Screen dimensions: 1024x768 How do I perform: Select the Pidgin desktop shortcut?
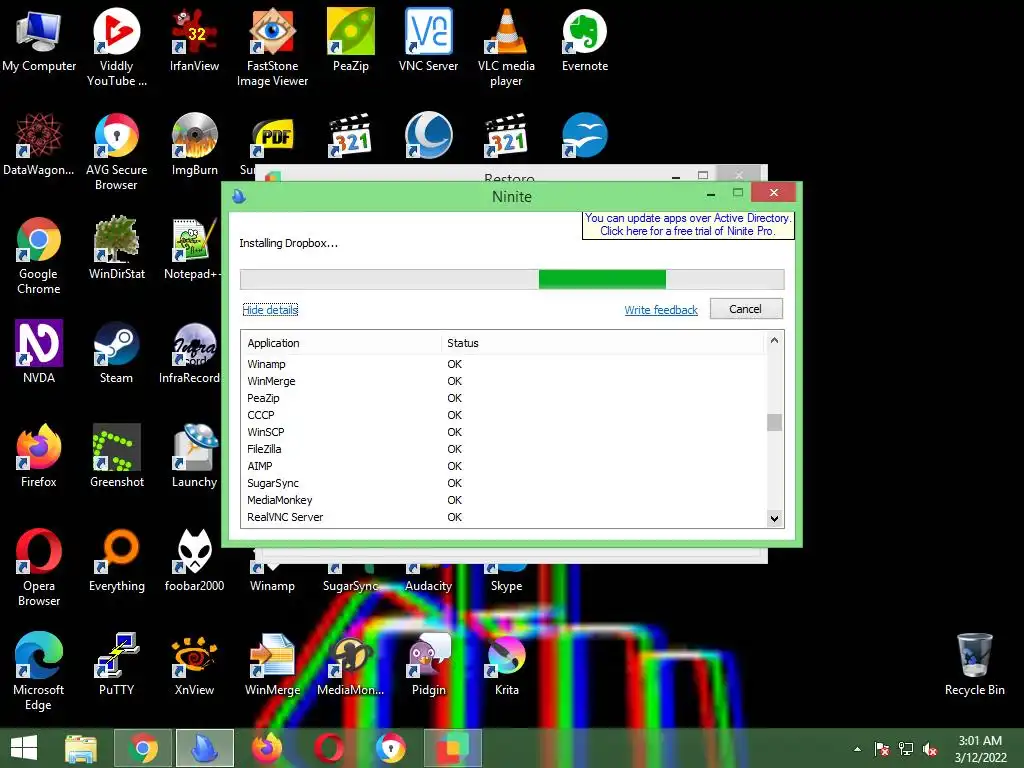pos(428,664)
